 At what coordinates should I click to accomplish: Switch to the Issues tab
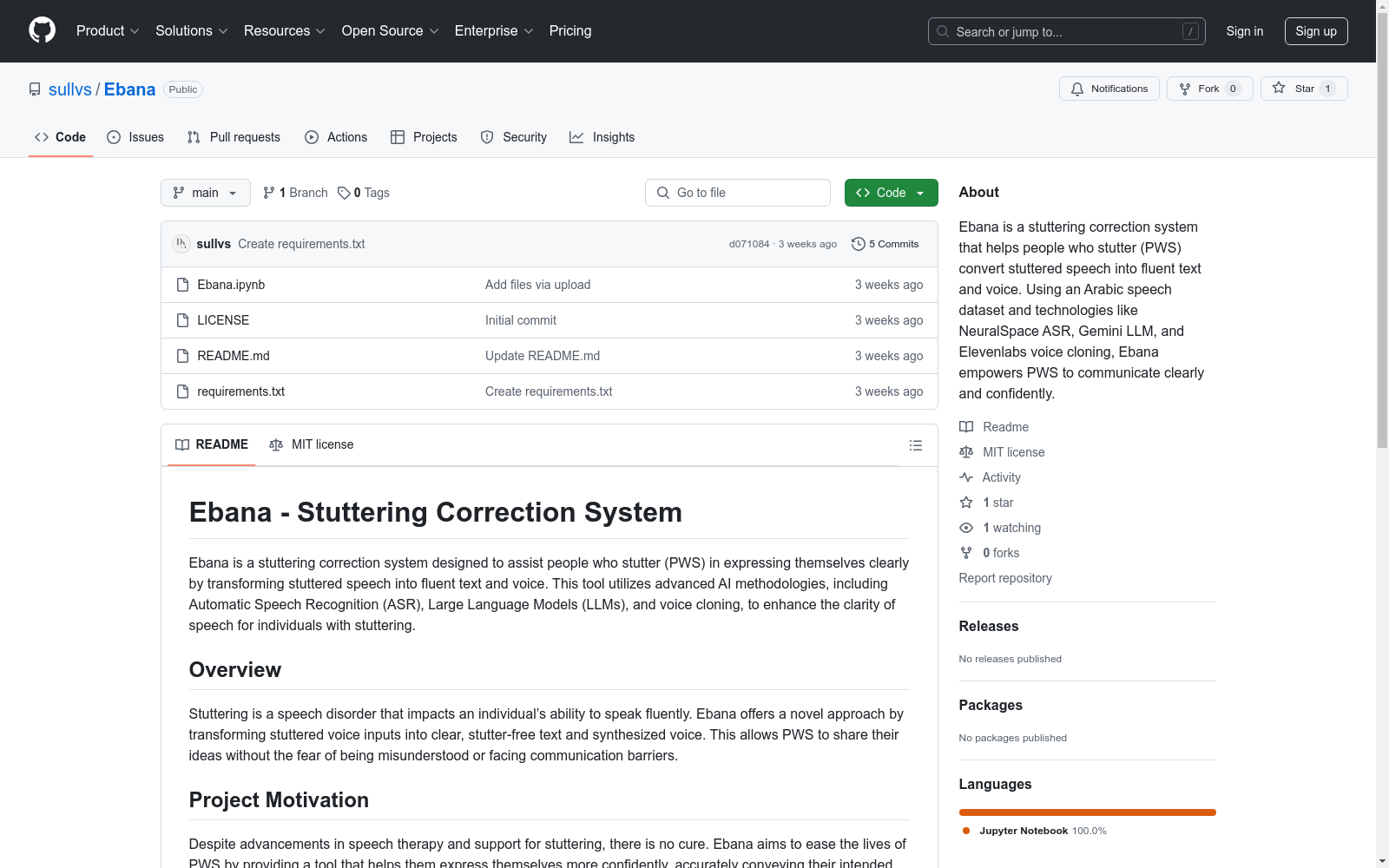click(135, 137)
